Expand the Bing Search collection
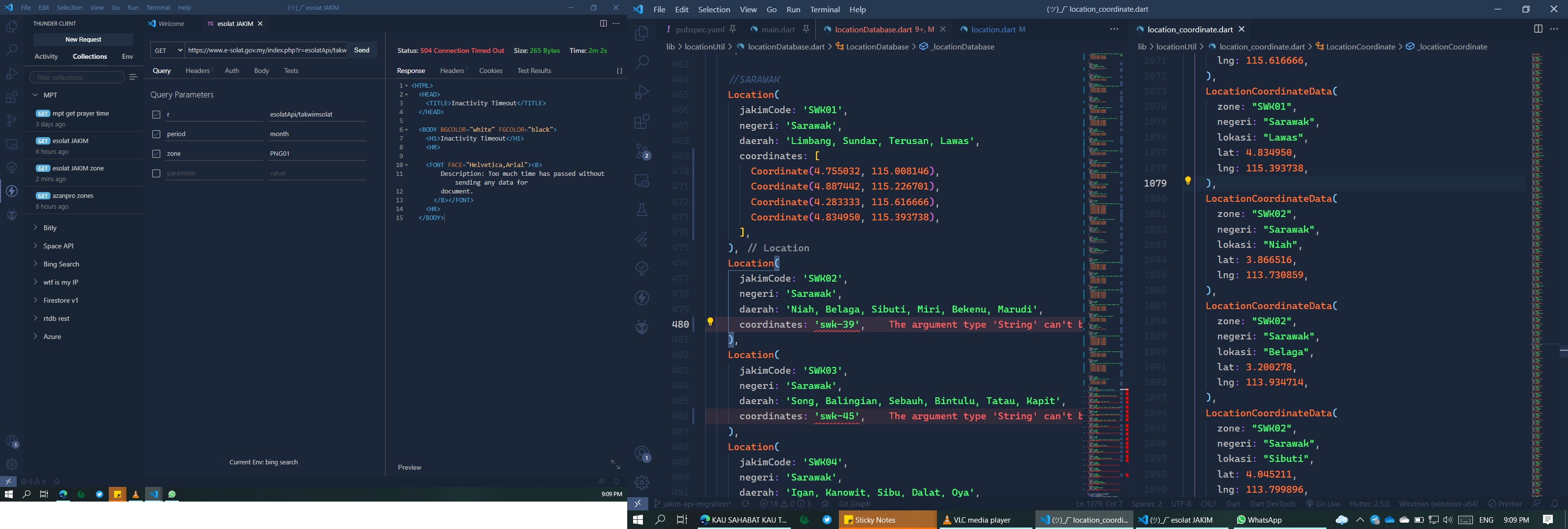 (61, 264)
